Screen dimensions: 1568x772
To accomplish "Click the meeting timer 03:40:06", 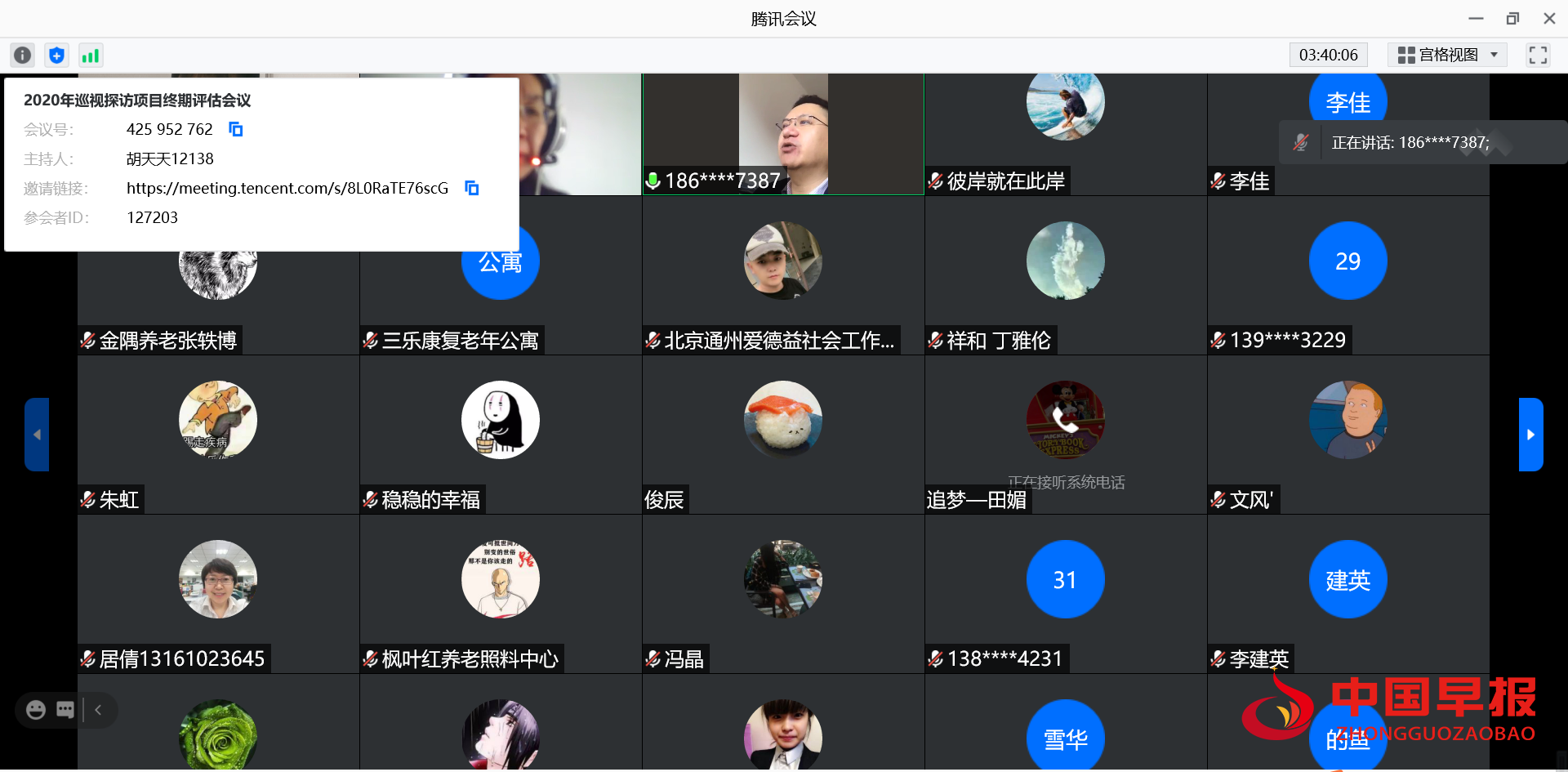I will click(x=1328, y=55).
